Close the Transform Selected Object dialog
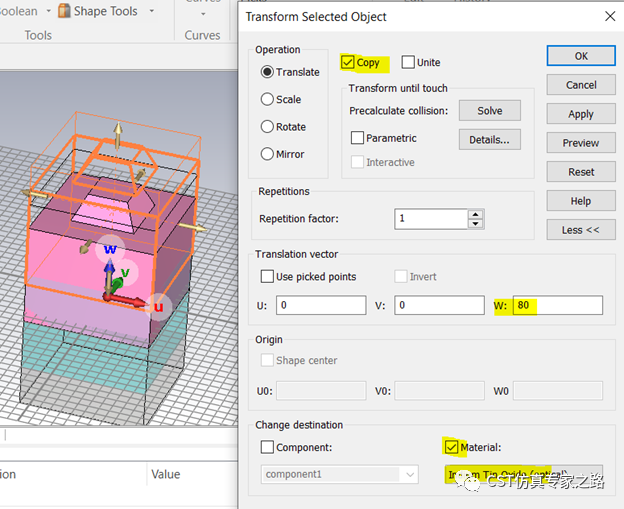This screenshot has height=509, width=624. click(x=610, y=16)
